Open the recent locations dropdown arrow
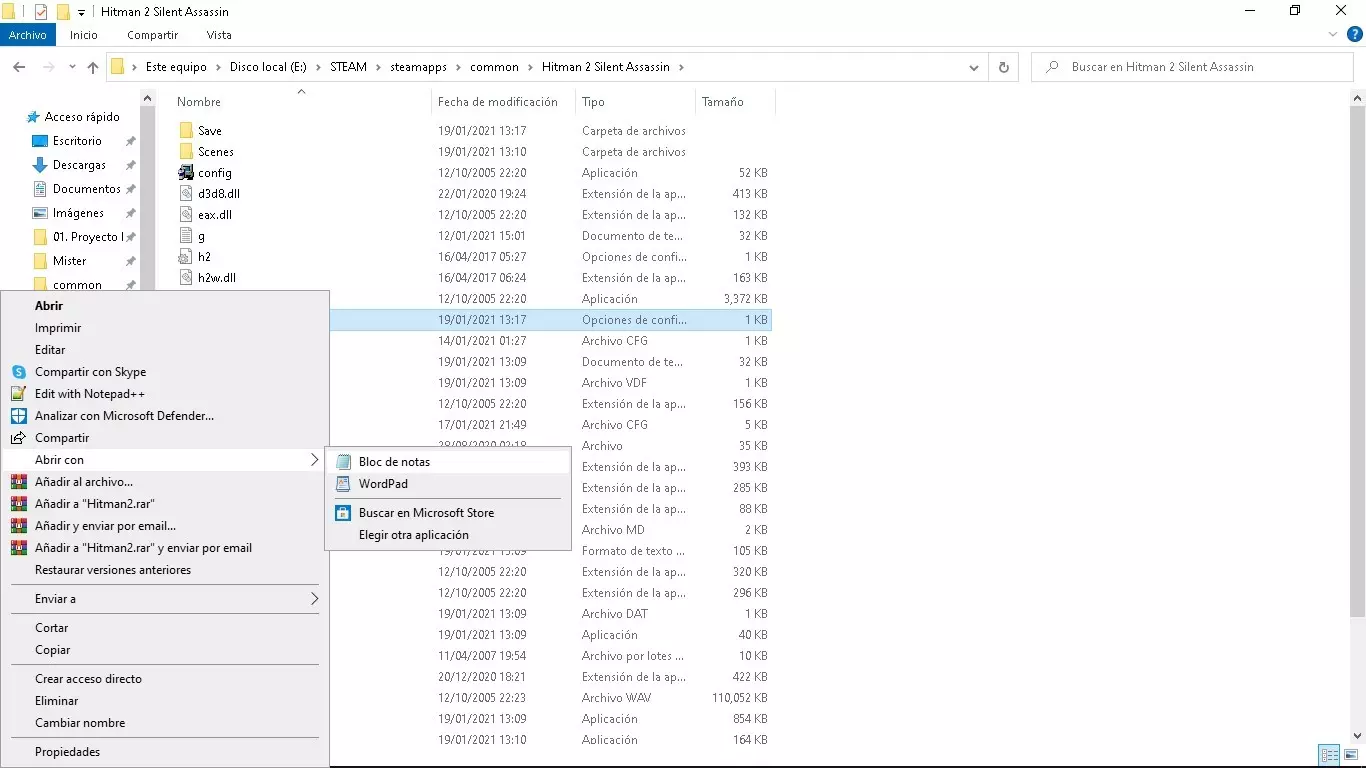 (x=72, y=67)
